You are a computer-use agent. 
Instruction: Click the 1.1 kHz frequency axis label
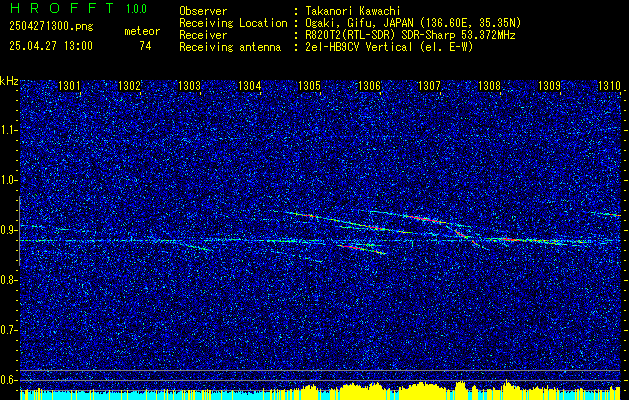(8, 130)
